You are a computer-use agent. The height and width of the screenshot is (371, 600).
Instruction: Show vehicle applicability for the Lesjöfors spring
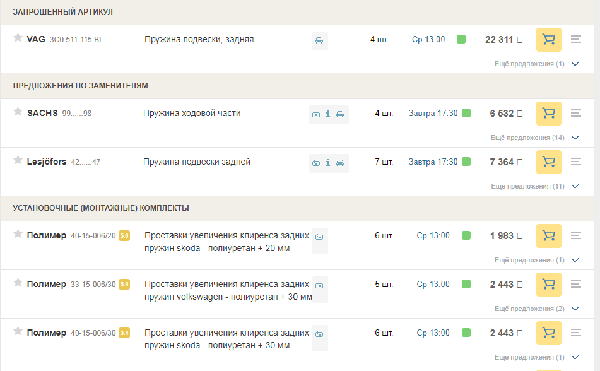click(340, 163)
